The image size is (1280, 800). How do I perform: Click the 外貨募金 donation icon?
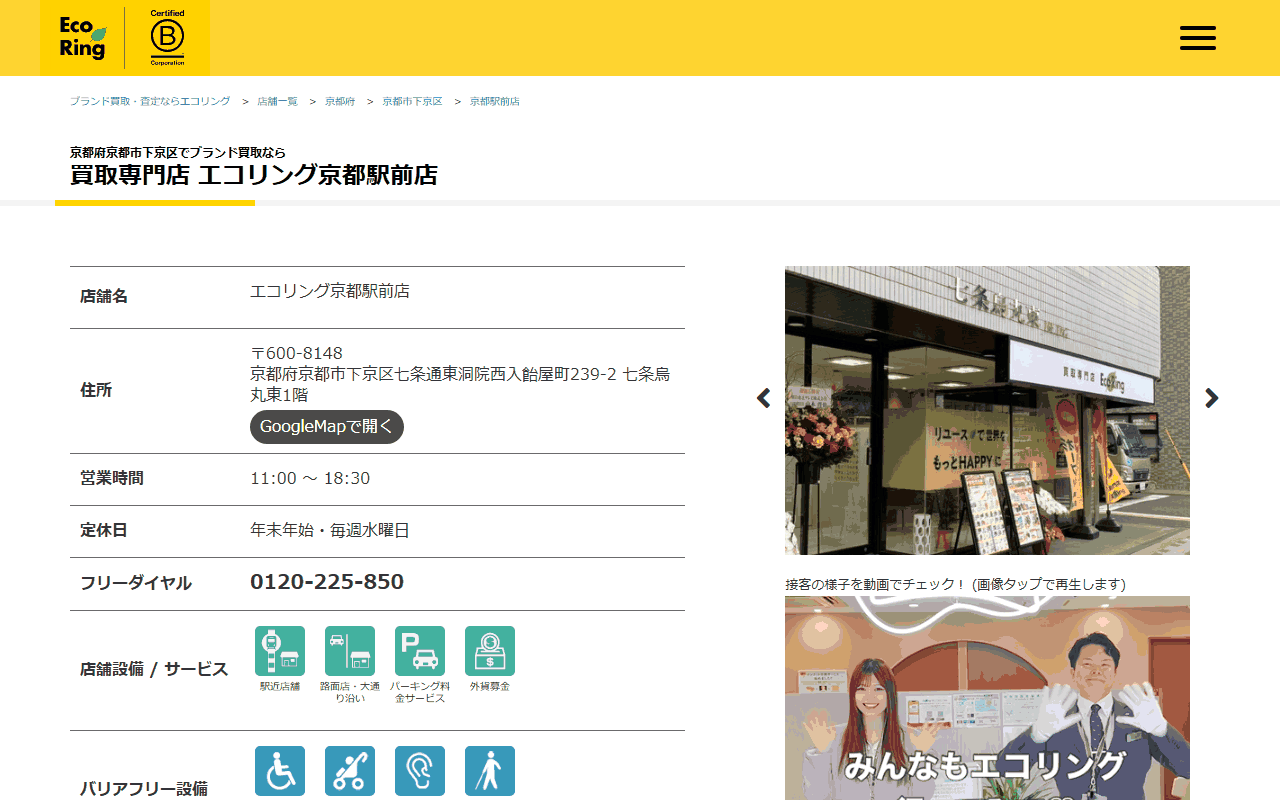(x=490, y=651)
